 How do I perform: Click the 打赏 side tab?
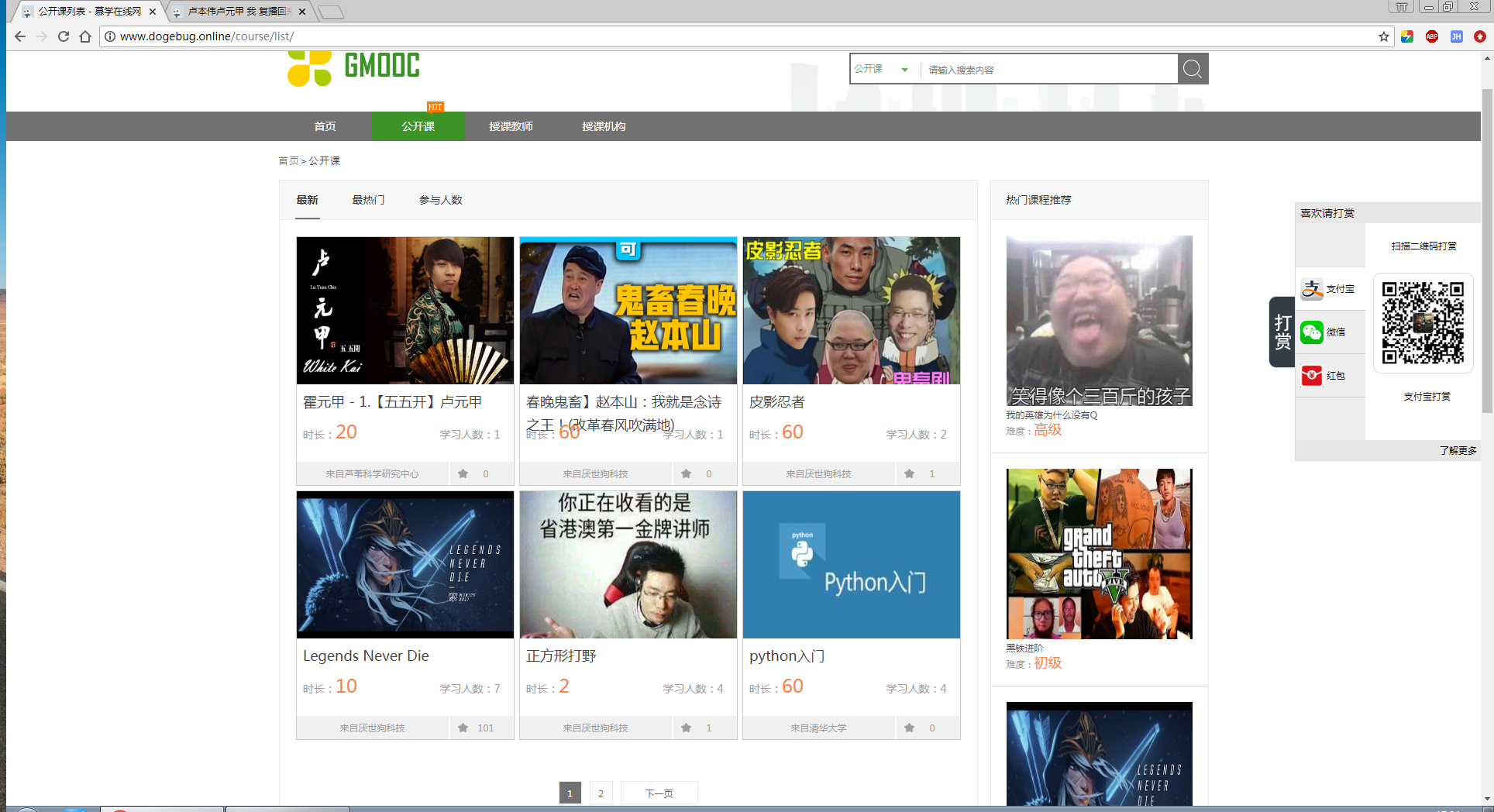(x=1282, y=332)
